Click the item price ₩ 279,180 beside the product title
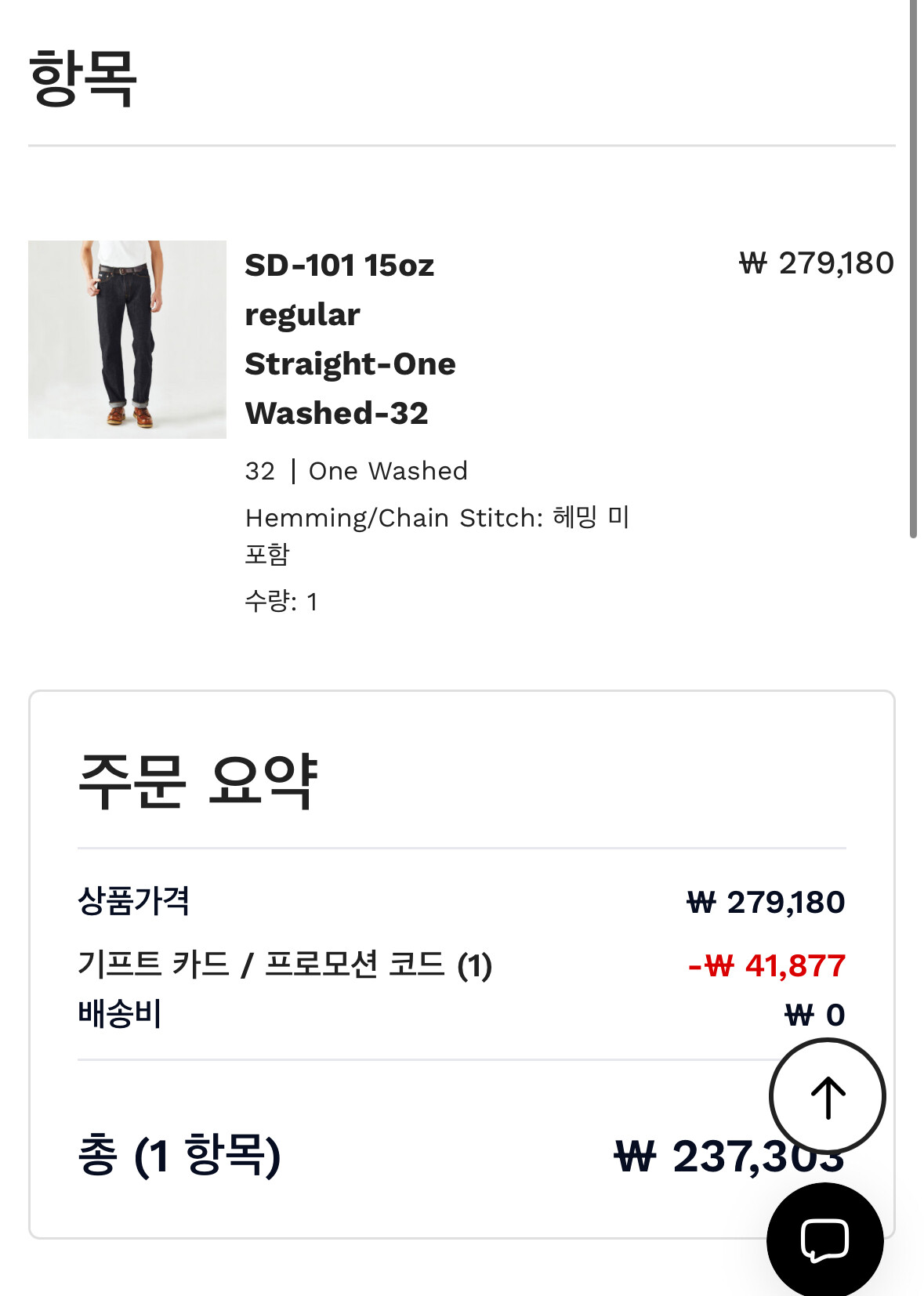Viewport: 924px width, 1296px height. pos(816,263)
